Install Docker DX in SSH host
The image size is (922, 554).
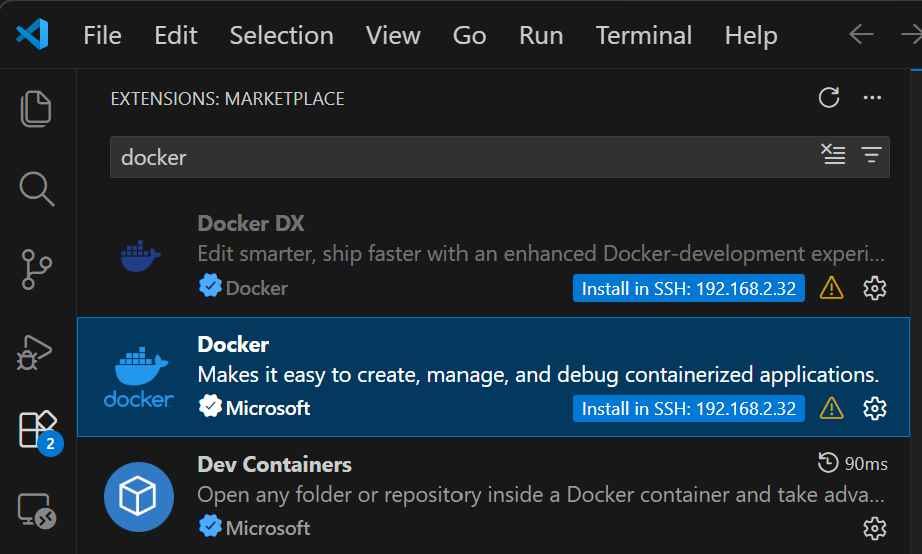[688, 289]
